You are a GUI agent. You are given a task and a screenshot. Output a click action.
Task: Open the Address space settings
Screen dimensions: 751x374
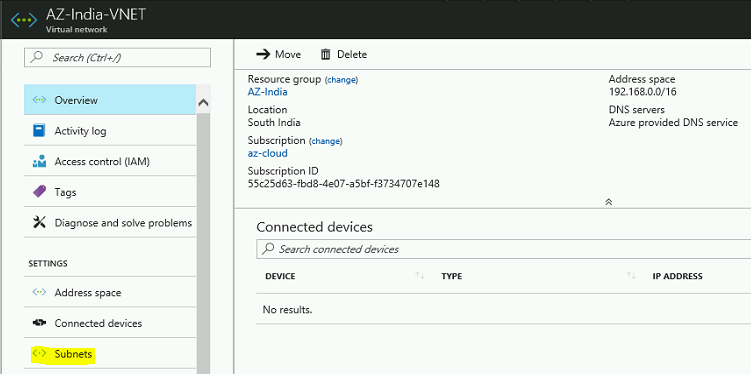coord(110,292)
